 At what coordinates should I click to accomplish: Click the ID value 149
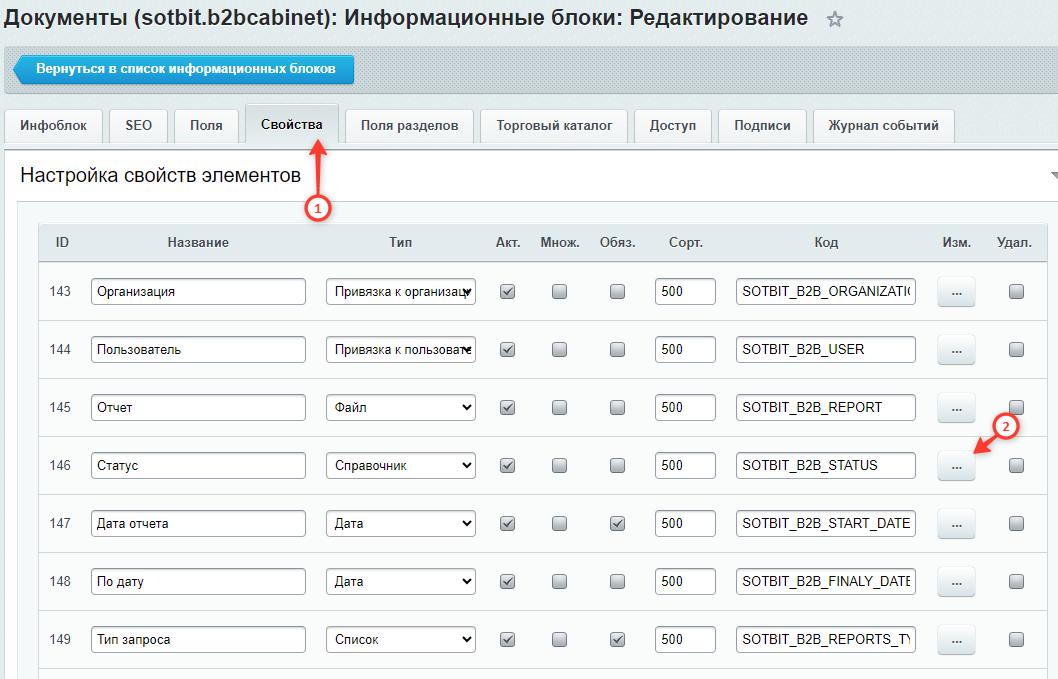tap(60, 640)
